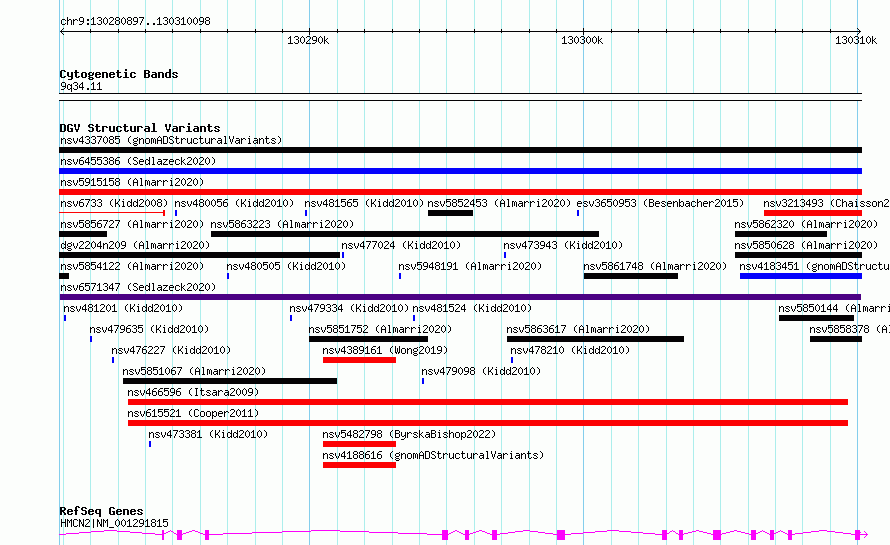Select the black bar for dgv2204n209
The image size is (890, 545).
pyautogui.click(x=199, y=255)
